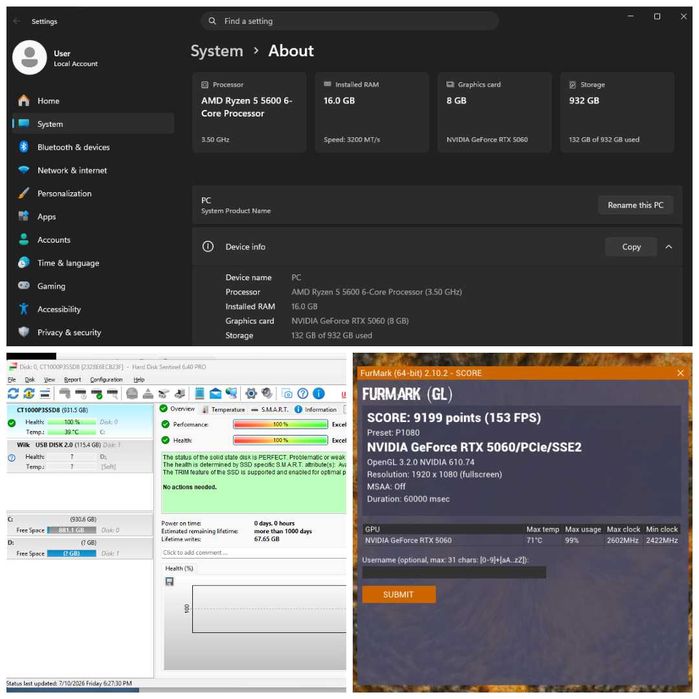Click the three-lines list icon in Sentinel toolbar
The width and height of the screenshot is (699, 699).
pos(45,393)
